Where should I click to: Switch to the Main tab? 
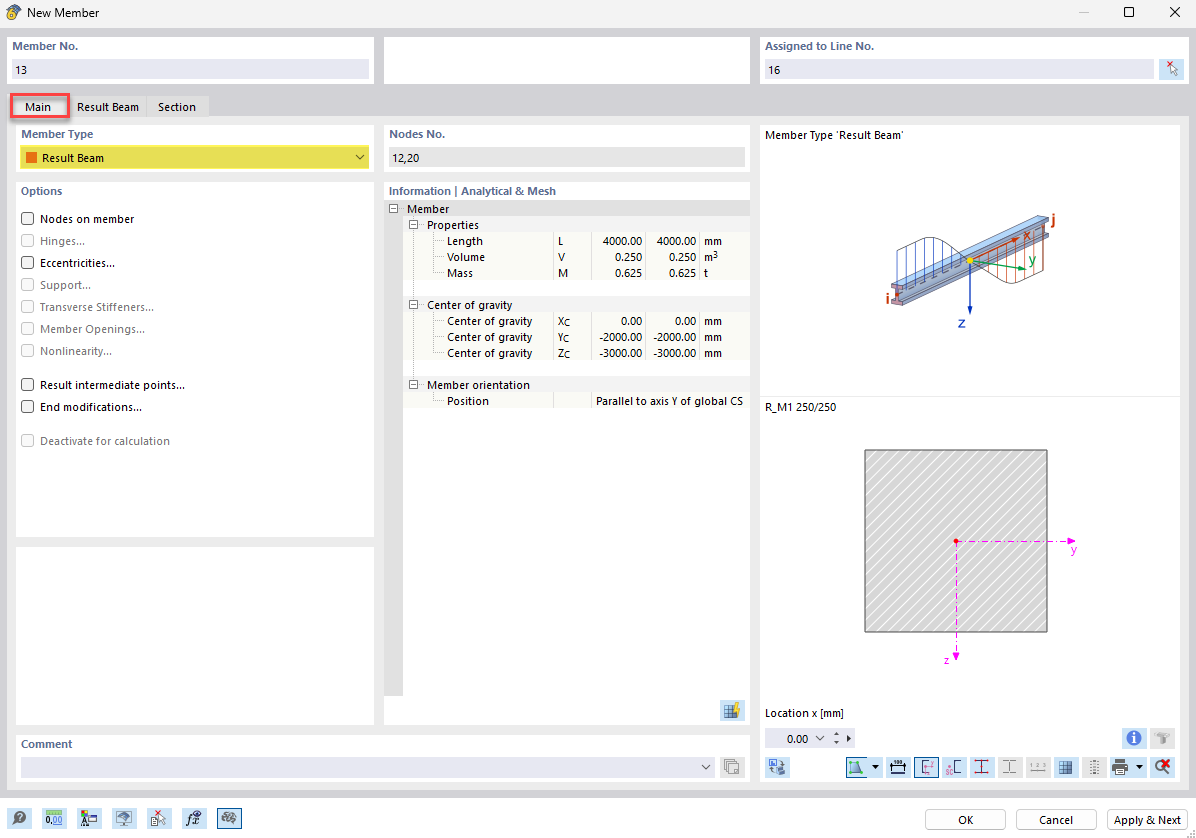pos(38,107)
